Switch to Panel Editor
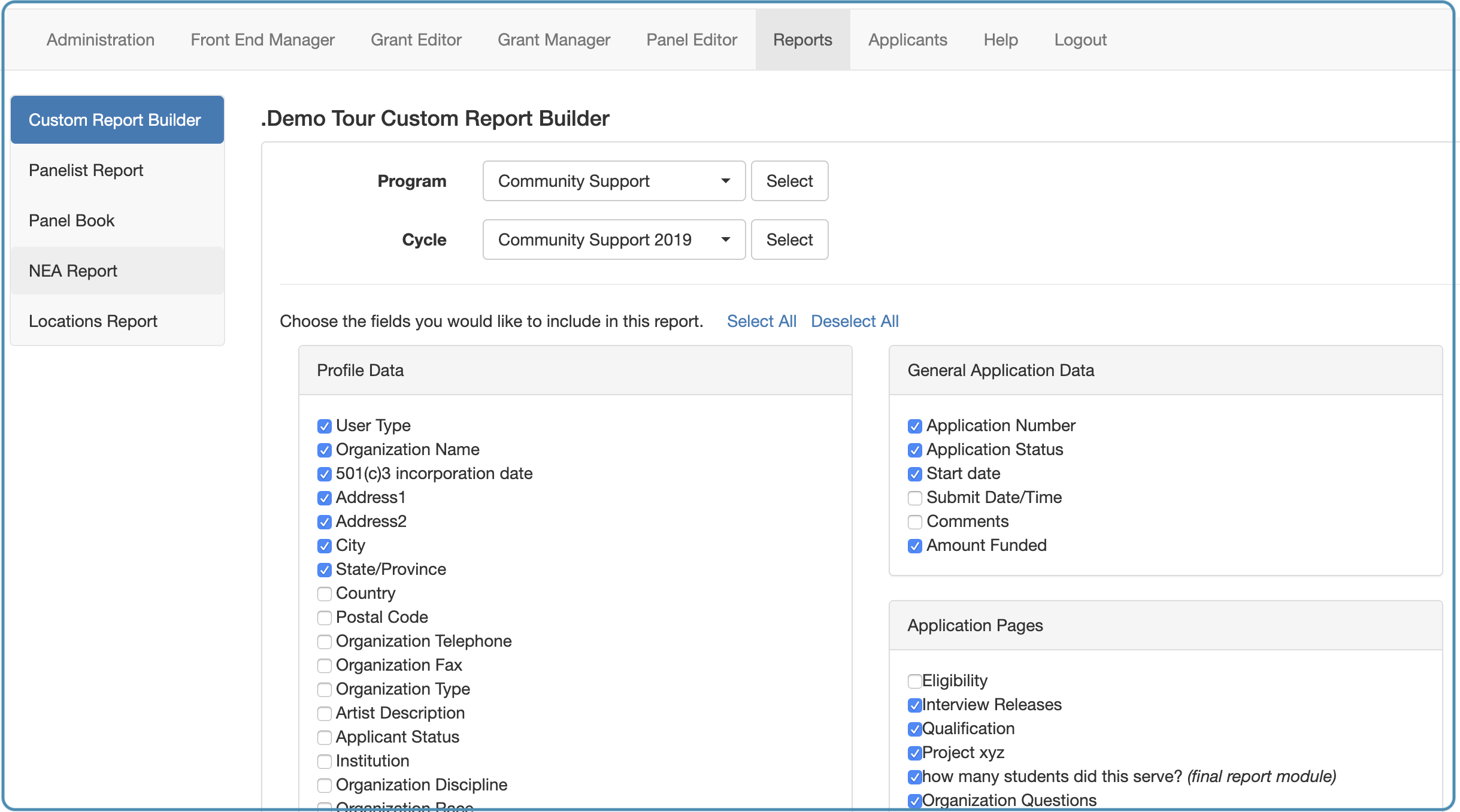This screenshot has width=1460, height=812. coord(692,40)
